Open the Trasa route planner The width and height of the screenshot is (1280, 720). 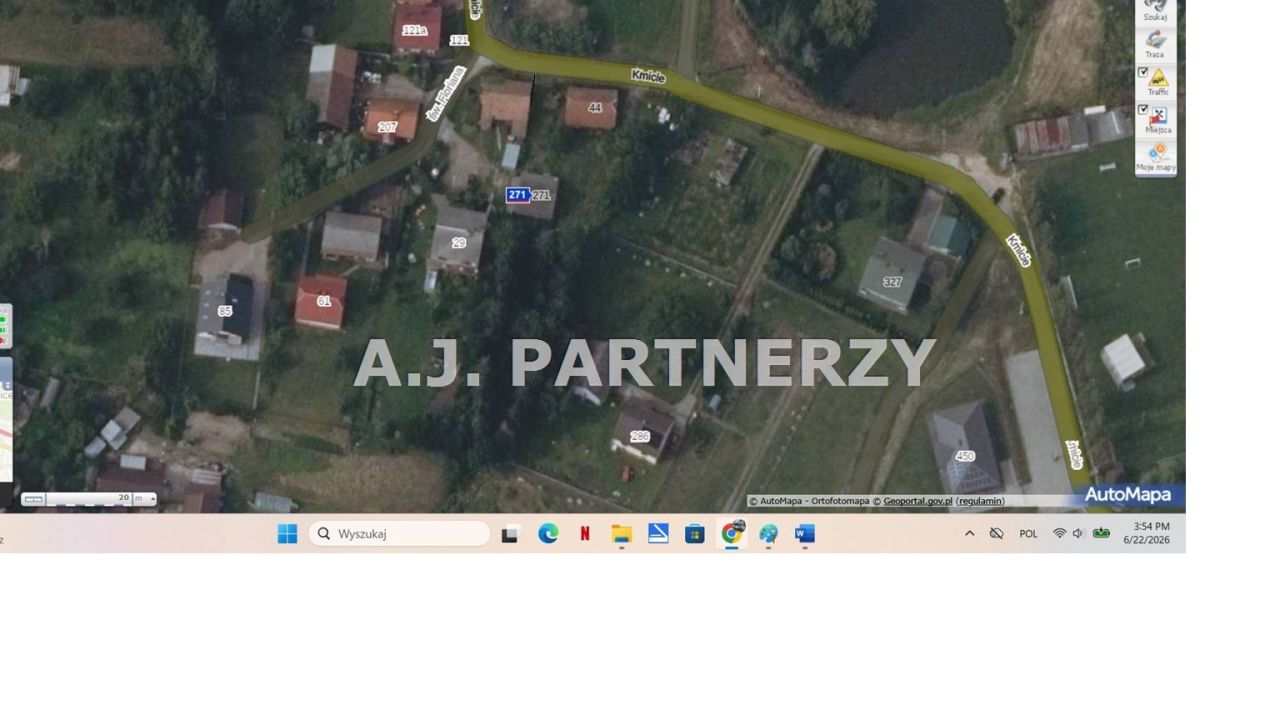pyautogui.click(x=1156, y=44)
